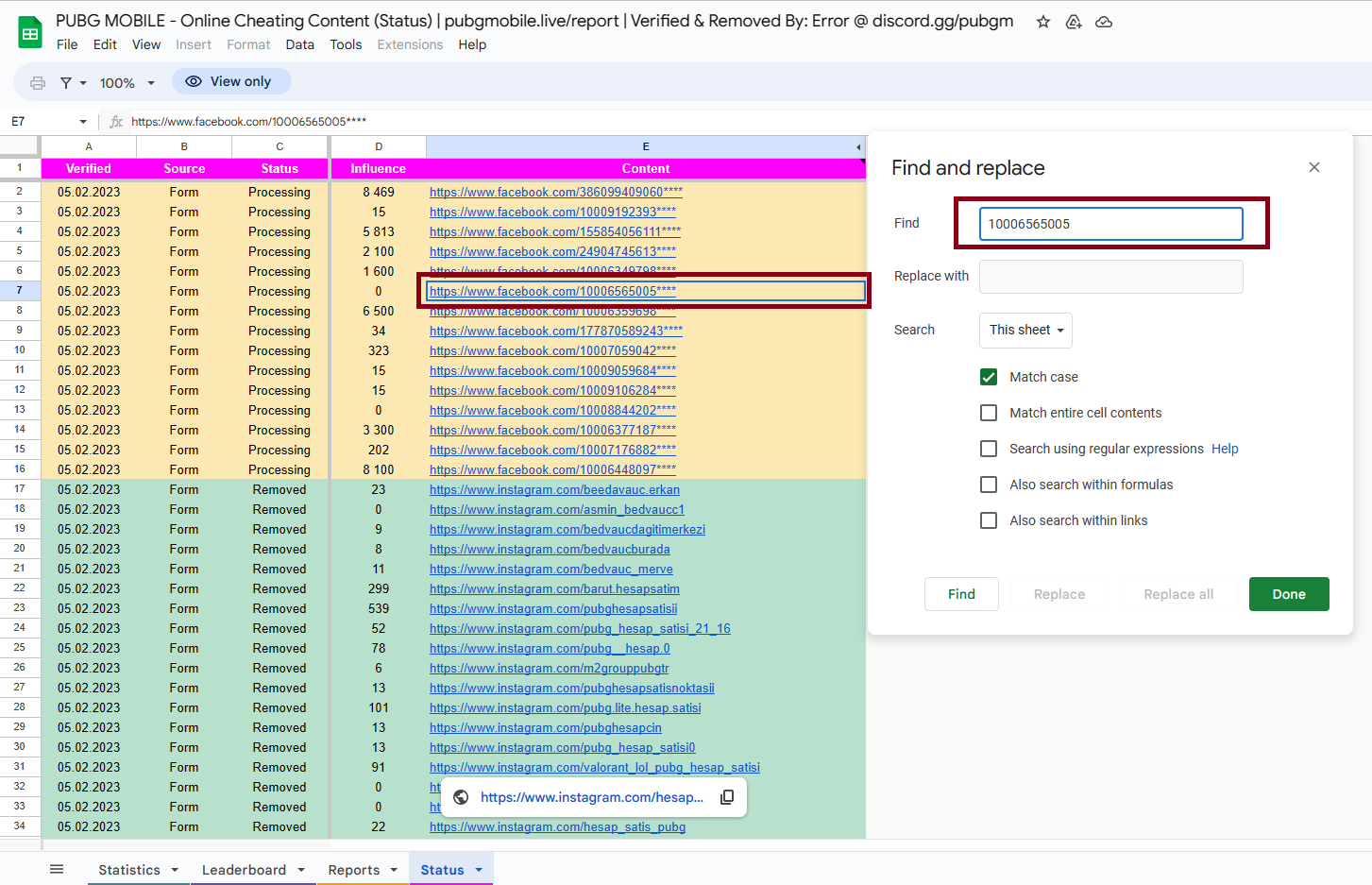Click the globe icon in link preview
1372x885 pixels.
point(461,796)
